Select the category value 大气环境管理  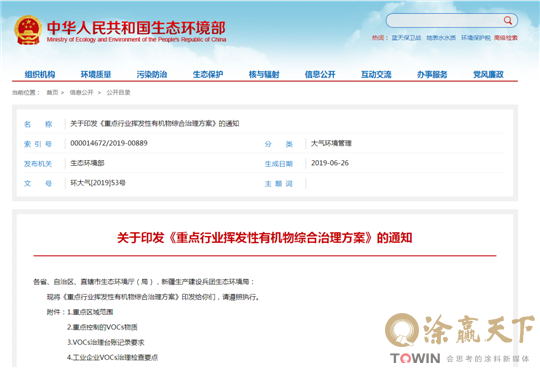(331, 143)
